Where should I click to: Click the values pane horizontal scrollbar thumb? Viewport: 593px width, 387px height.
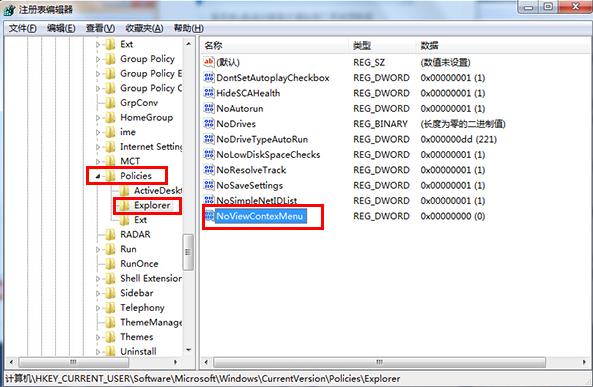(379, 362)
